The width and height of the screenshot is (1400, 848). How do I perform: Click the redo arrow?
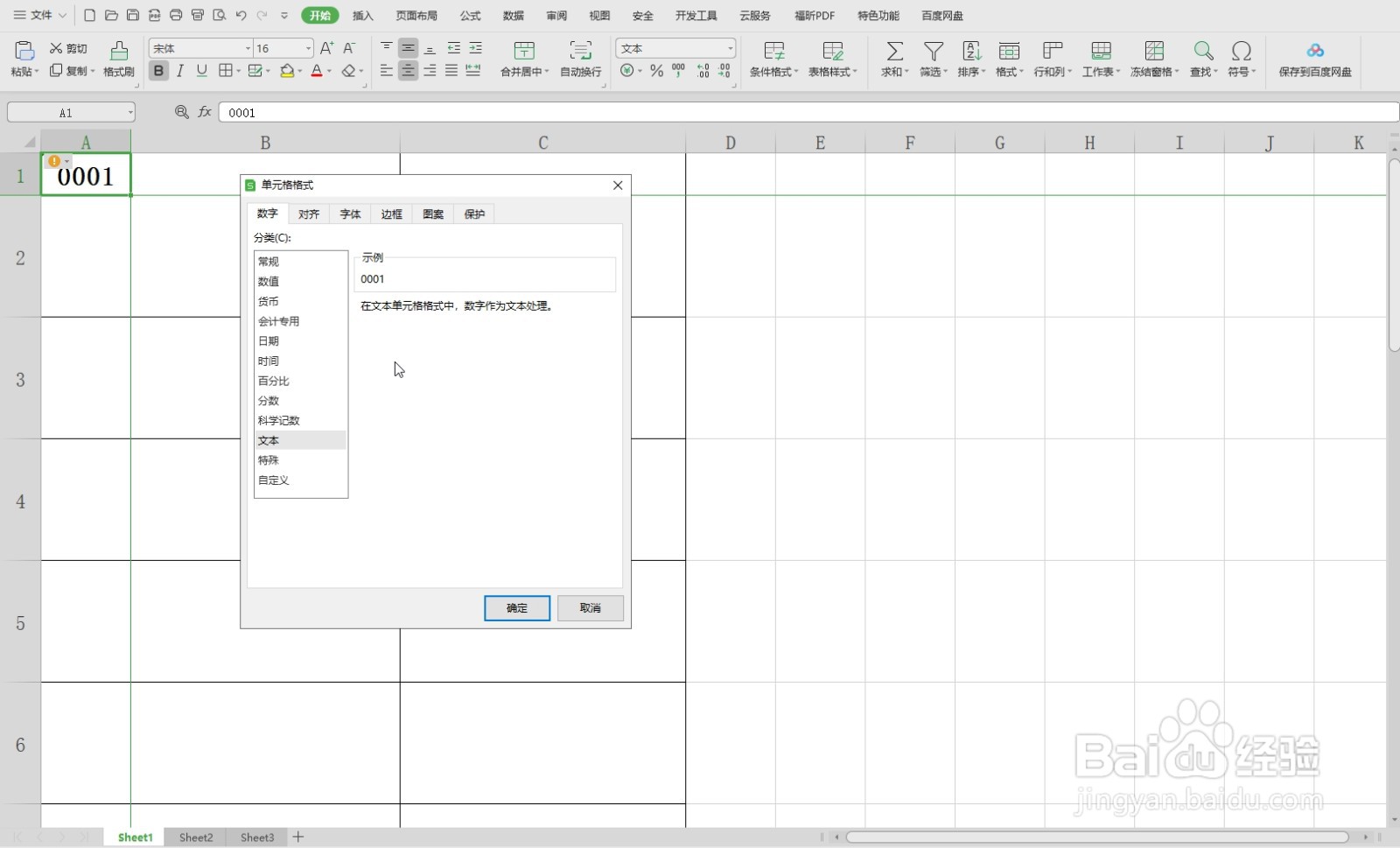click(262, 16)
